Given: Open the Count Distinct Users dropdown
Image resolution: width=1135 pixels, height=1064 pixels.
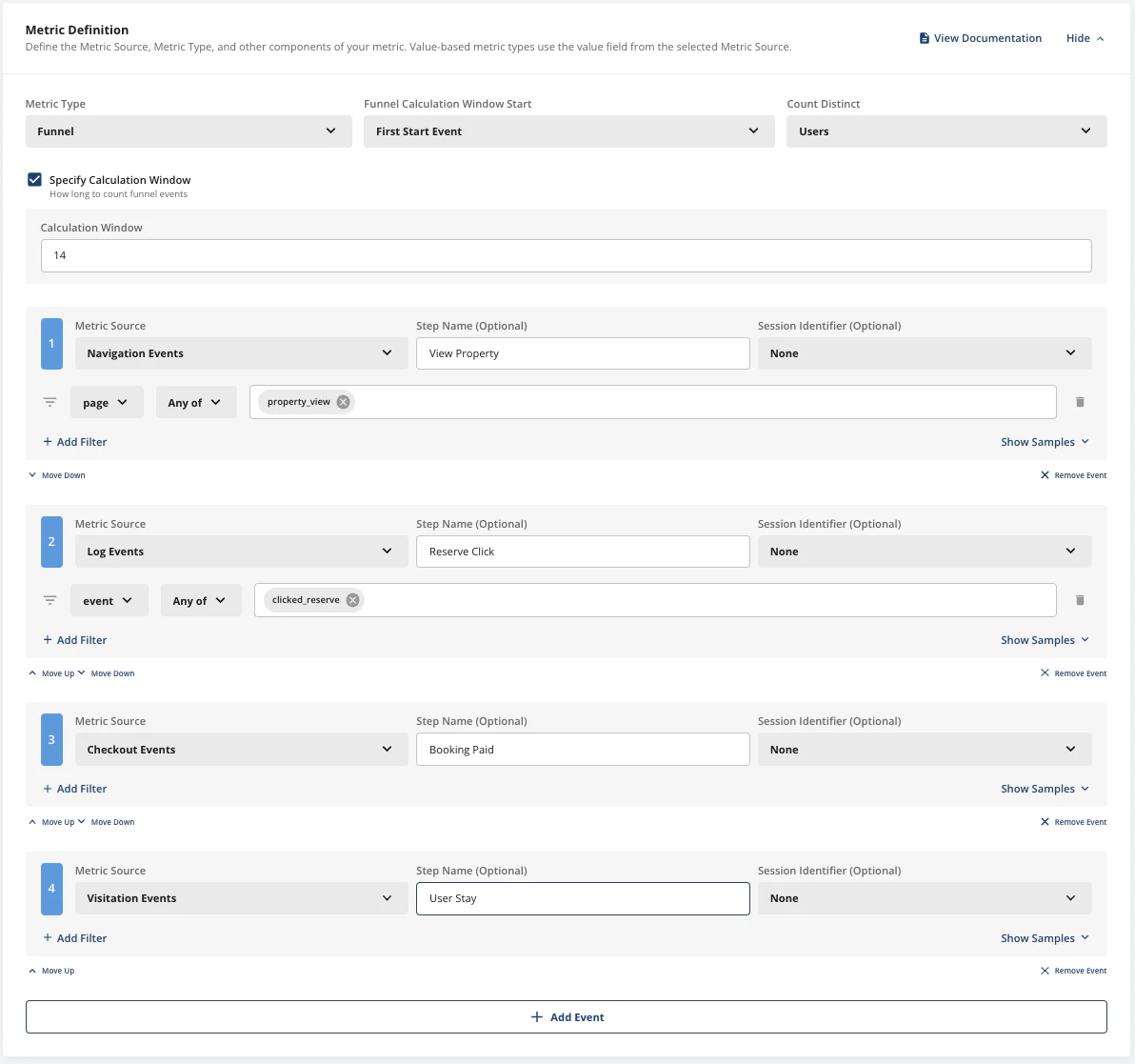Looking at the screenshot, I should point(946,130).
